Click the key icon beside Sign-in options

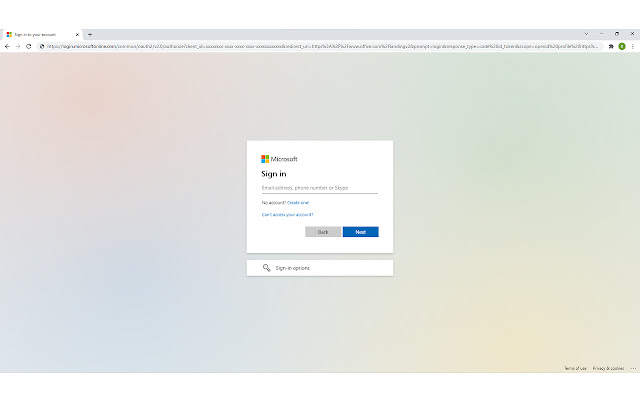point(267,268)
